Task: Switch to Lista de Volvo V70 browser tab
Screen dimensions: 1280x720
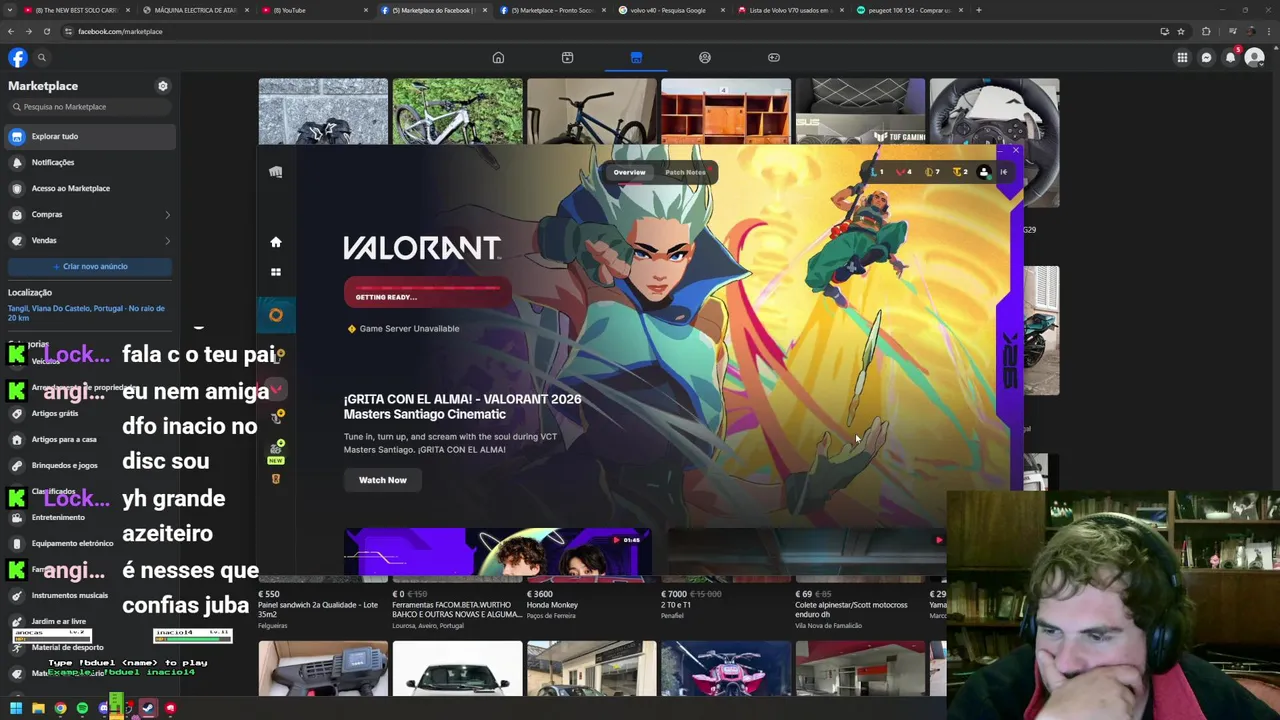Action: tap(790, 10)
